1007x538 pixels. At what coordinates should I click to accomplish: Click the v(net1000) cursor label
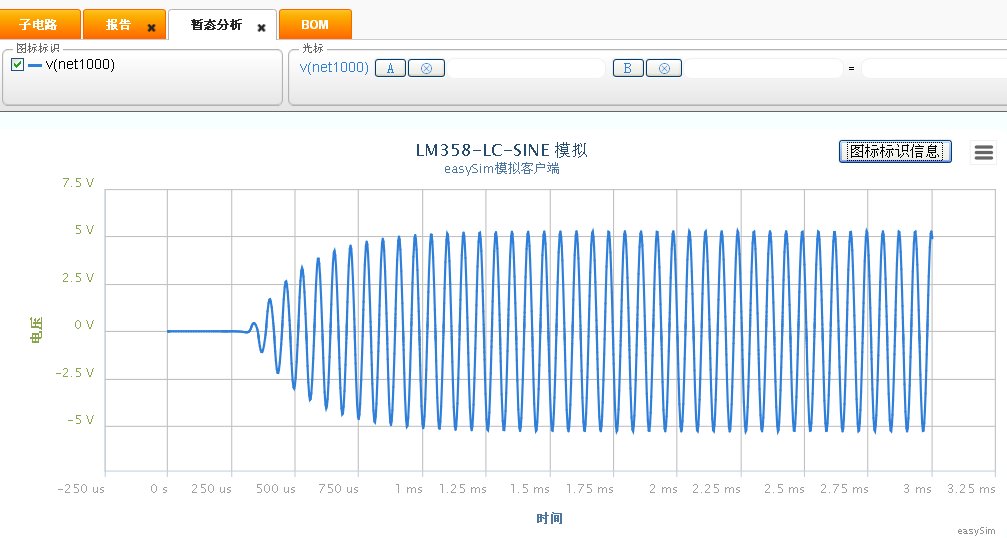(335, 67)
